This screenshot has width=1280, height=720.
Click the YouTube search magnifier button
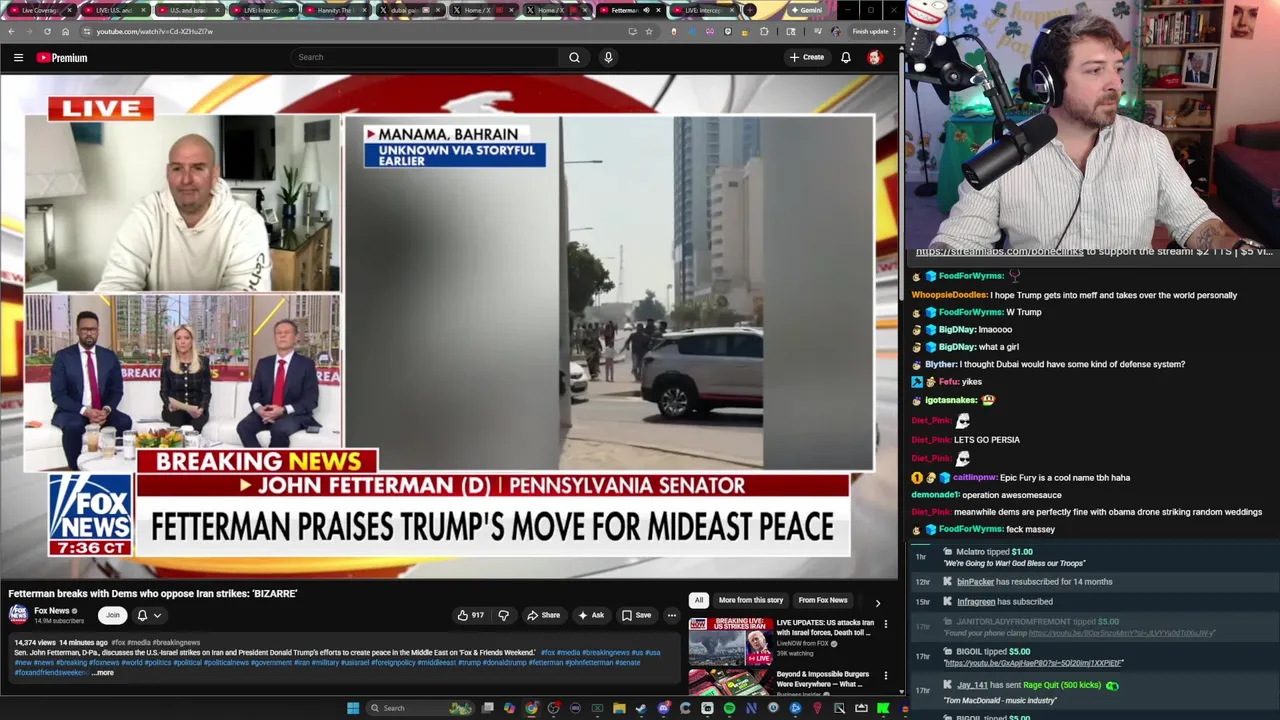[x=574, y=57]
